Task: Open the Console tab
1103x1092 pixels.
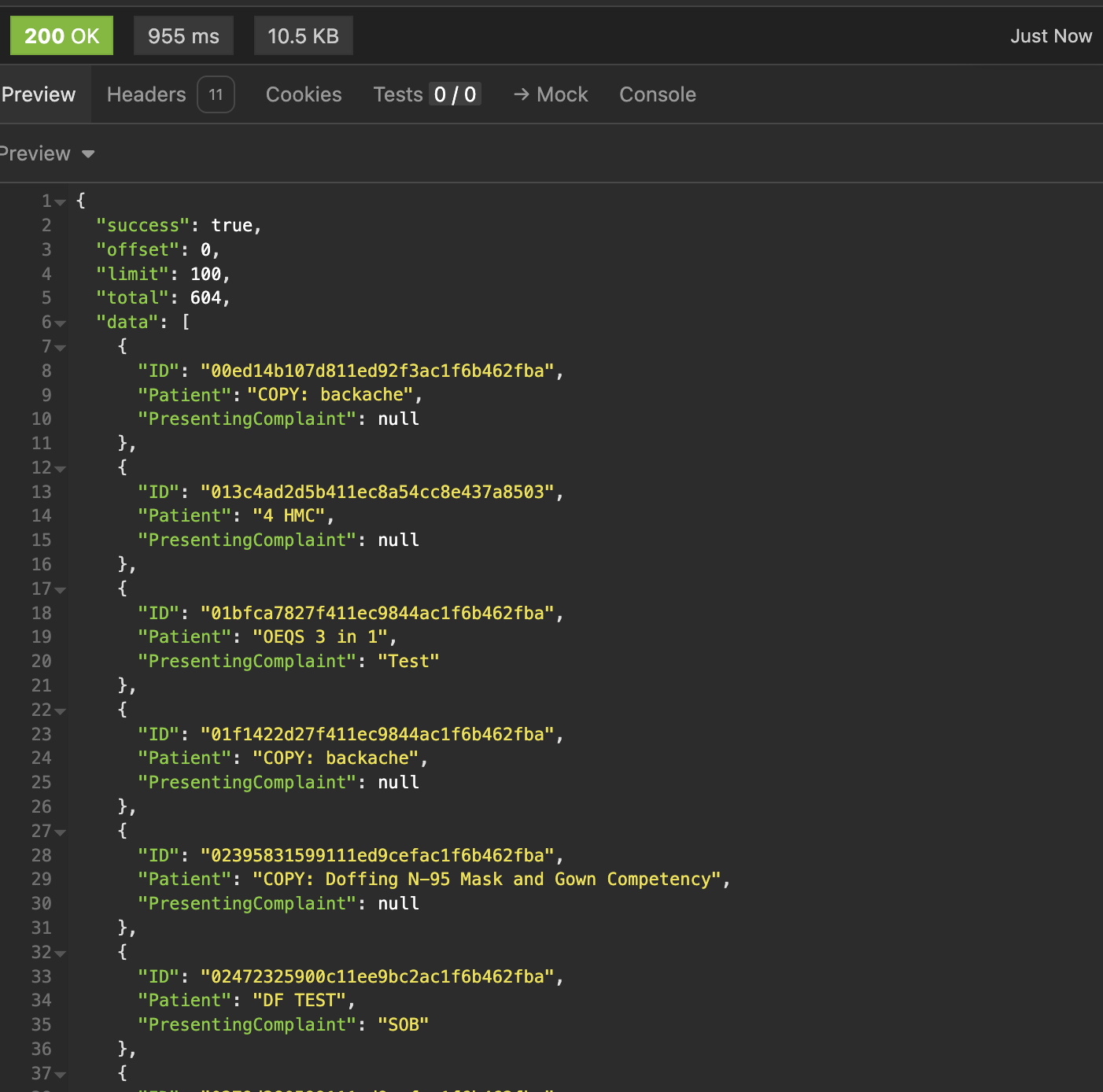Action: point(658,94)
